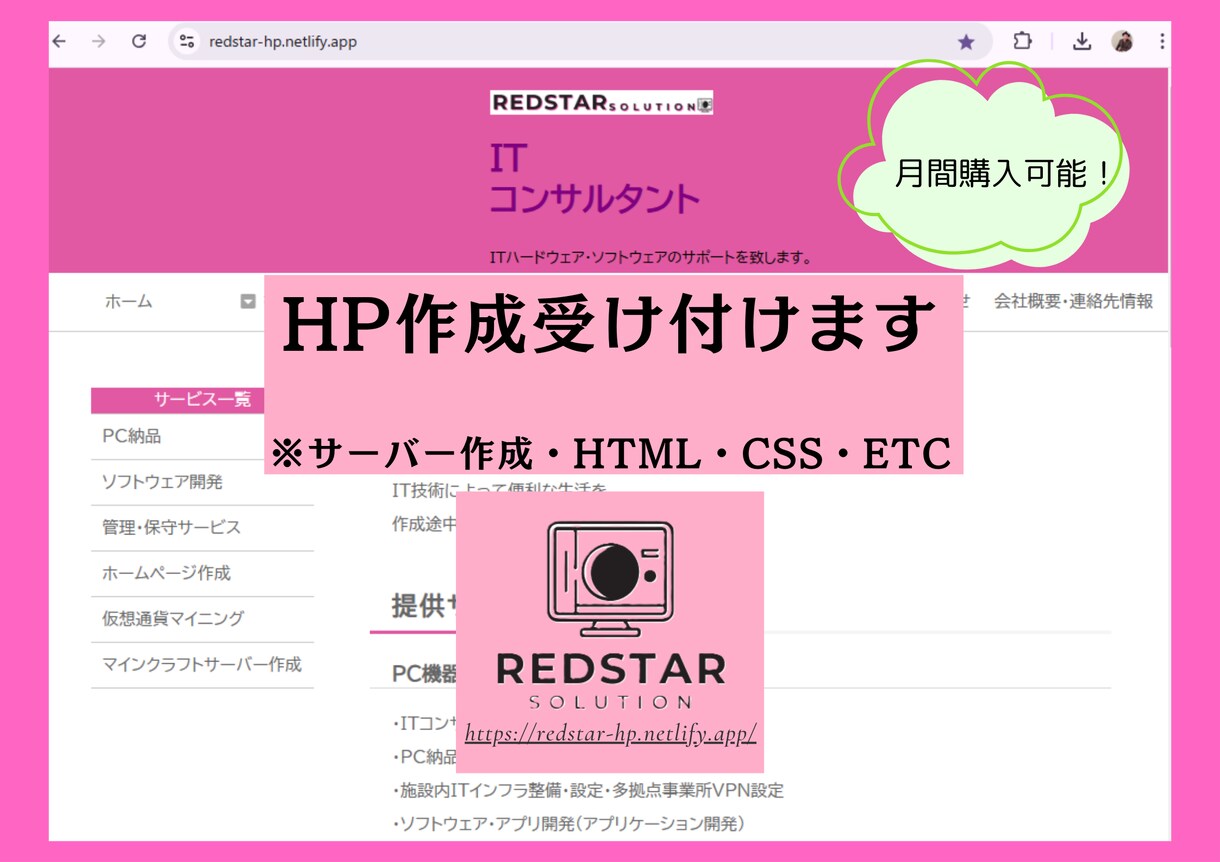The width and height of the screenshot is (1220, 862).
Task: Click the bookmark star icon
Action: pyautogui.click(x=966, y=42)
